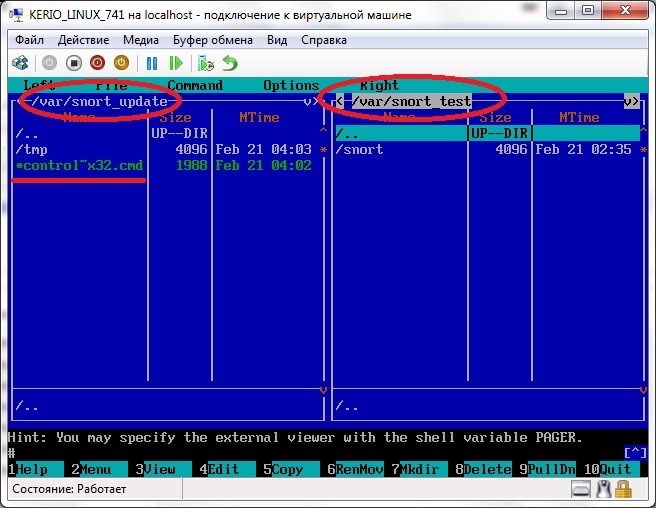Toggle the [^] command line expander
This screenshot has height=508, width=656.
click(x=635, y=453)
